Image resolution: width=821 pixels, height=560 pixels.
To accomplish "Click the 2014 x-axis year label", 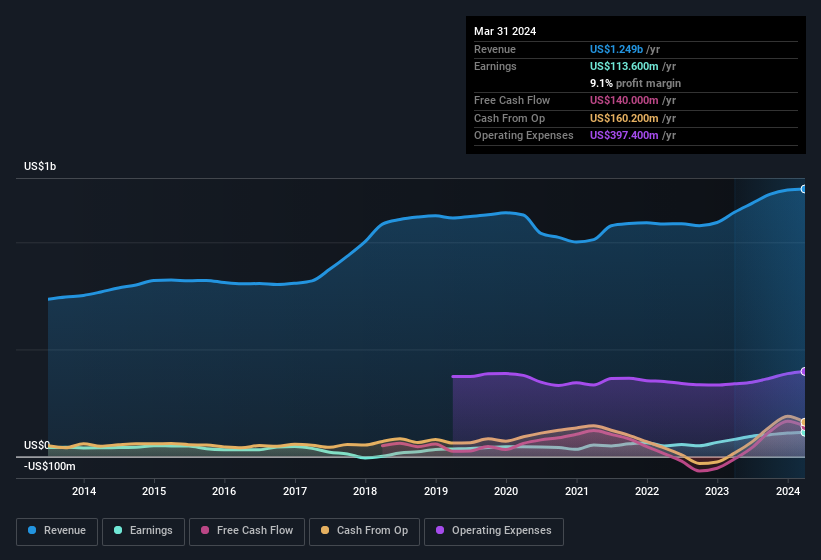I will point(84,491).
